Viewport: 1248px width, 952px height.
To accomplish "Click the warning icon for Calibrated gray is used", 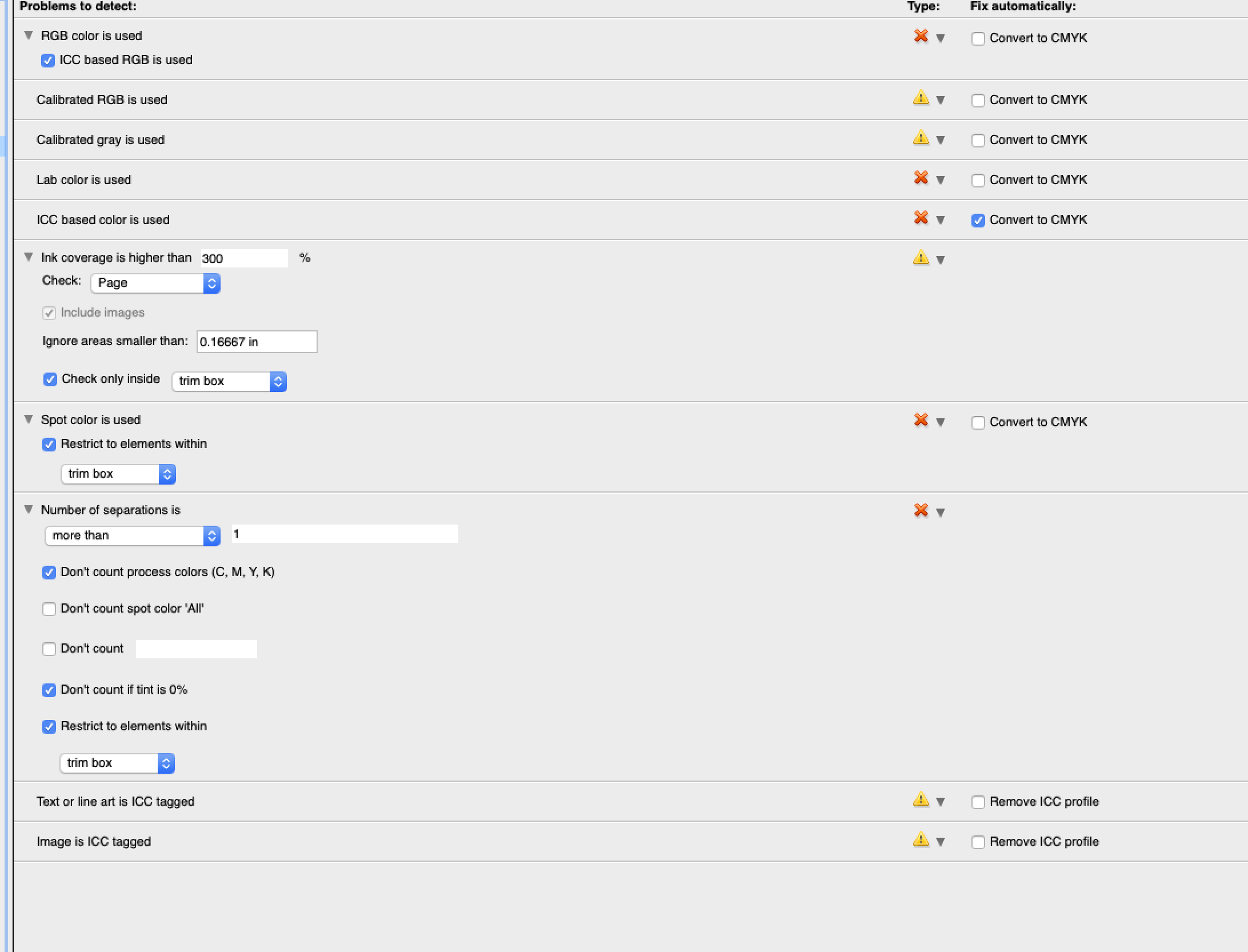I will 921,138.
